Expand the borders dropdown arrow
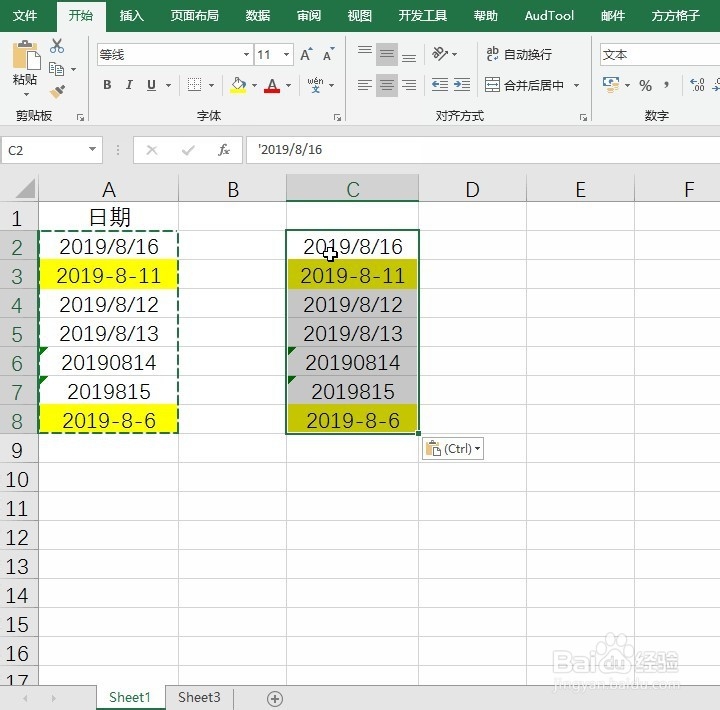Viewport: 720px width, 710px height. [x=212, y=85]
